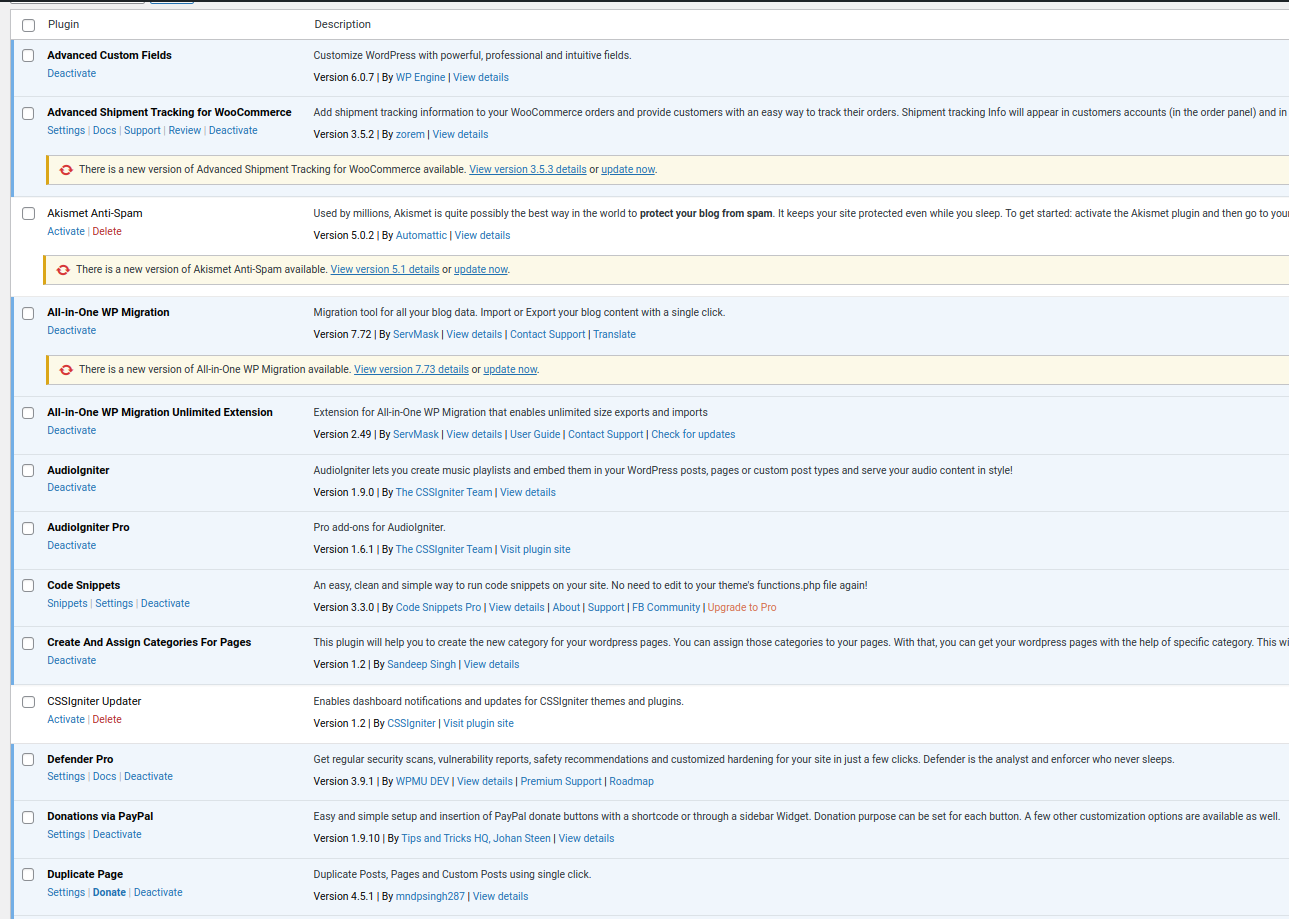Check the Defender Pro checkbox
This screenshot has width=1289, height=919.
pos(28,760)
